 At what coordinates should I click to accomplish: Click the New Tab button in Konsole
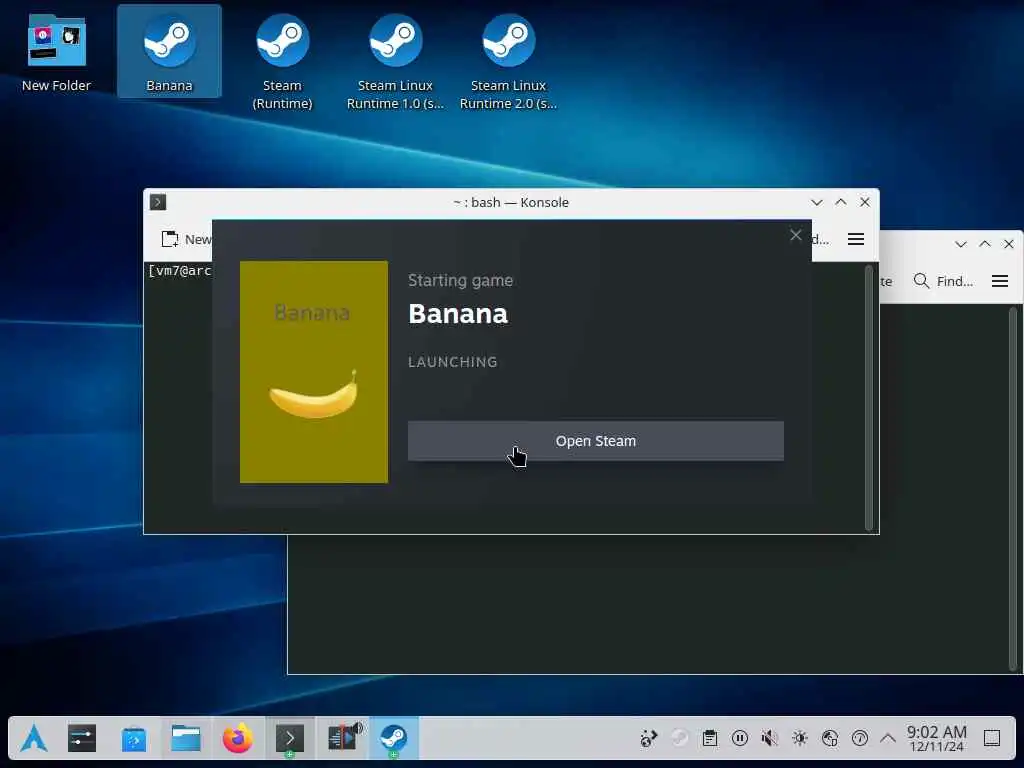pyautogui.click(x=186, y=239)
